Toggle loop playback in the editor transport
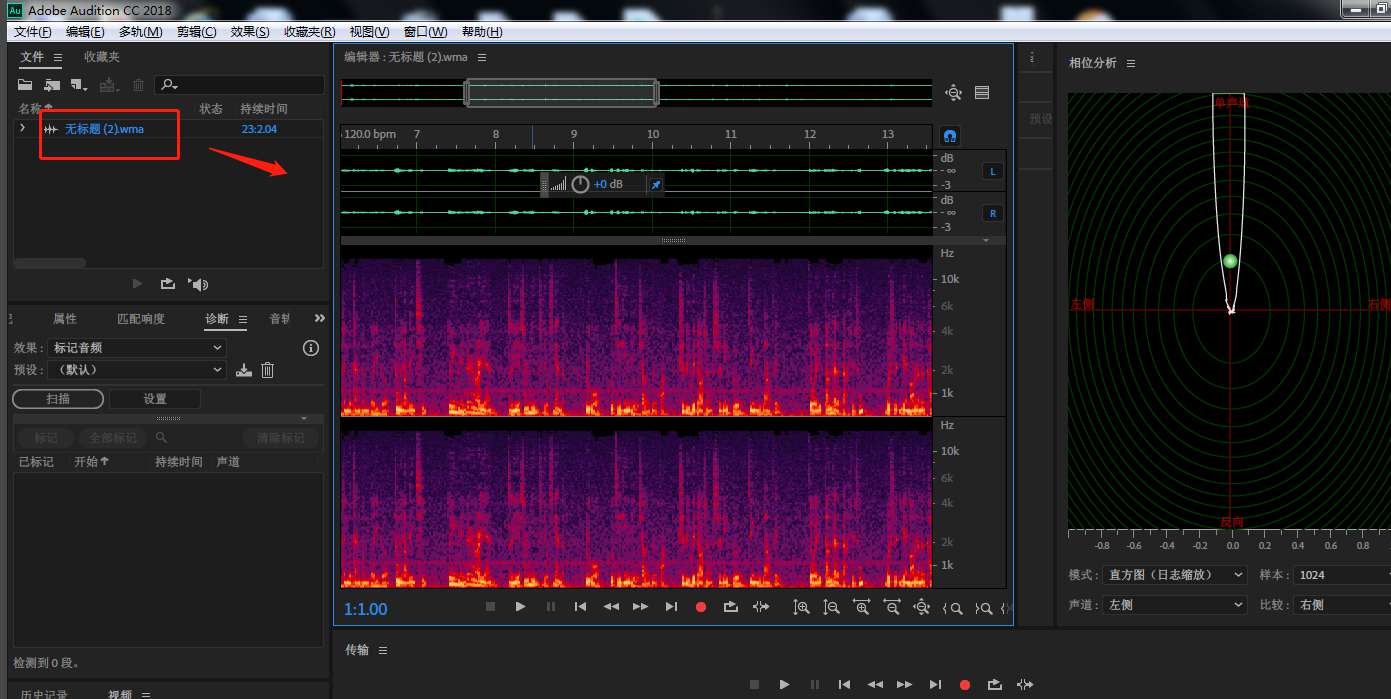This screenshot has height=699, width=1391. point(731,607)
